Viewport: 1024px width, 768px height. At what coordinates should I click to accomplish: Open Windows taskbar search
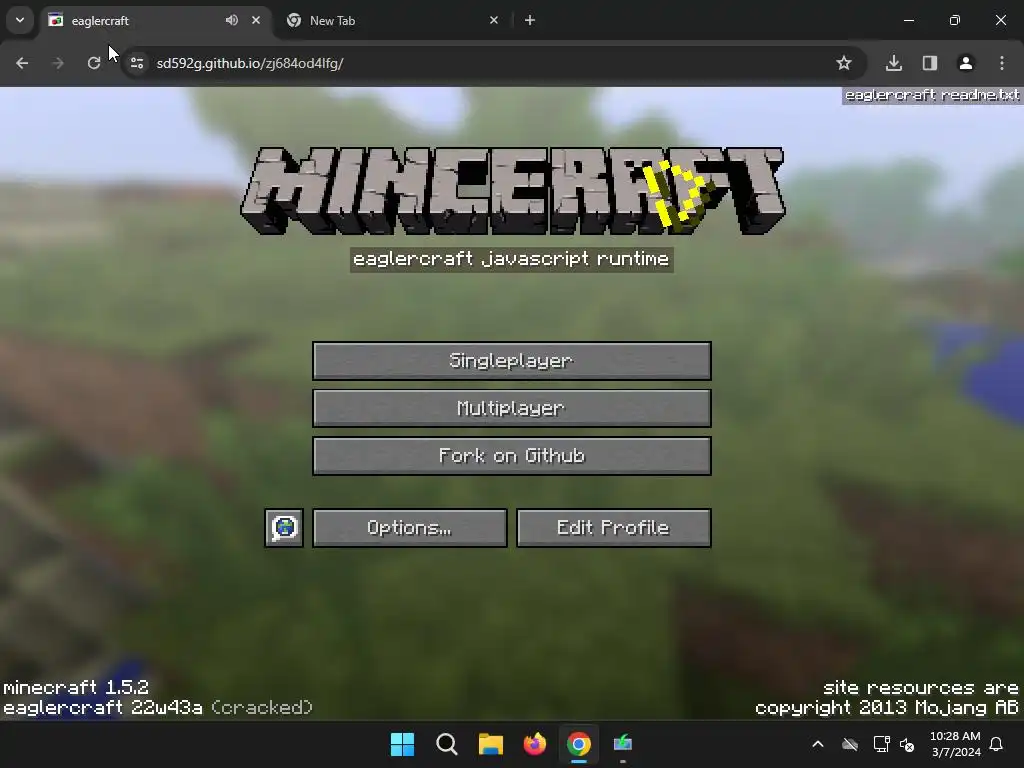(x=447, y=744)
